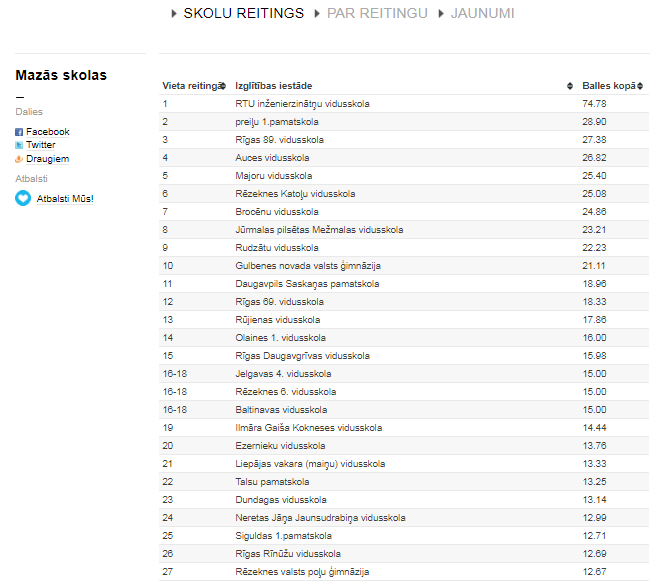Screen dimensions: 662x581
Task: Open the SKOLU REITINGS menu item
Action: click(x=243, y=13)
